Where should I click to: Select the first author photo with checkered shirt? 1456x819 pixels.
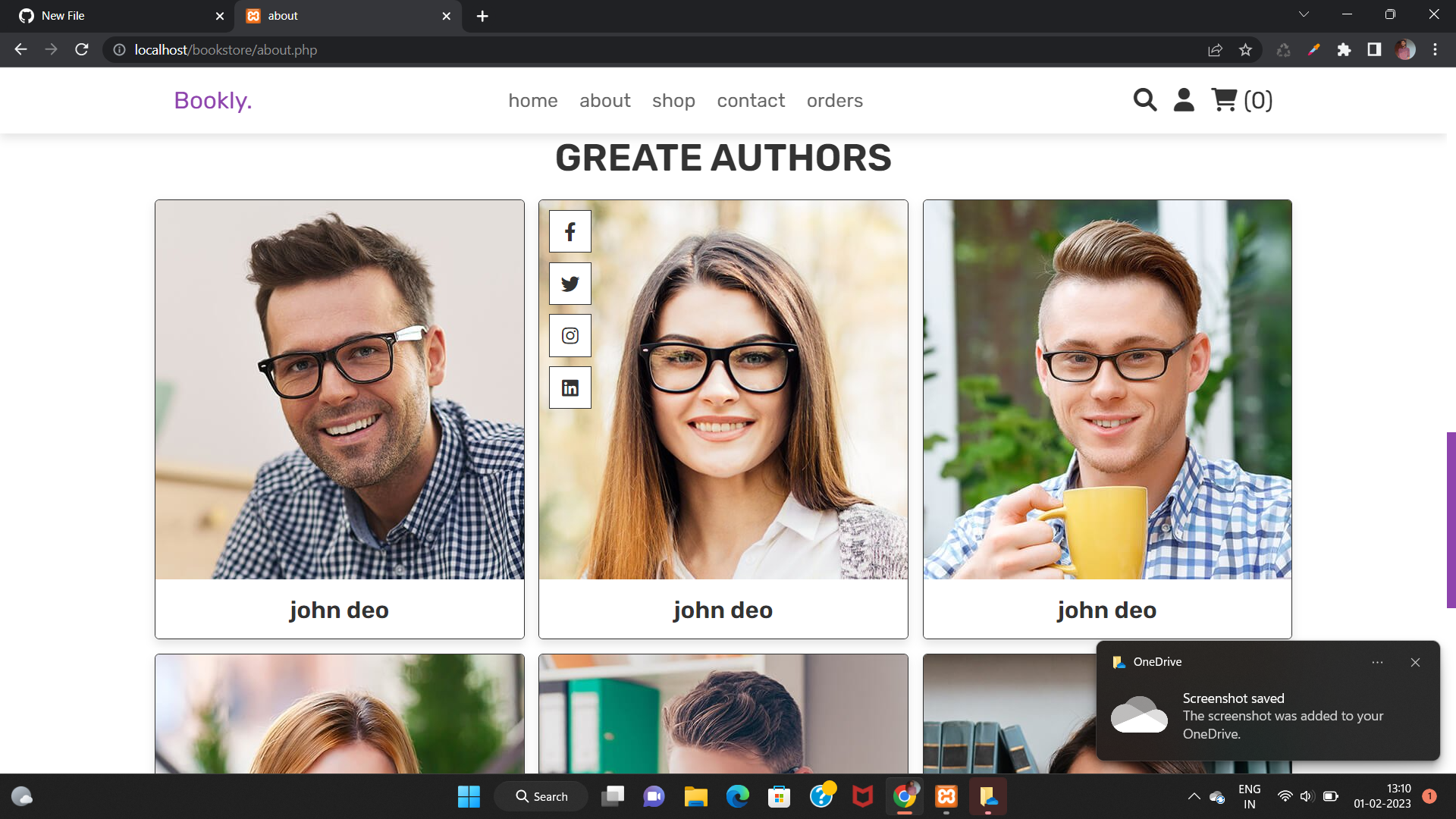(x=340, y=390)
